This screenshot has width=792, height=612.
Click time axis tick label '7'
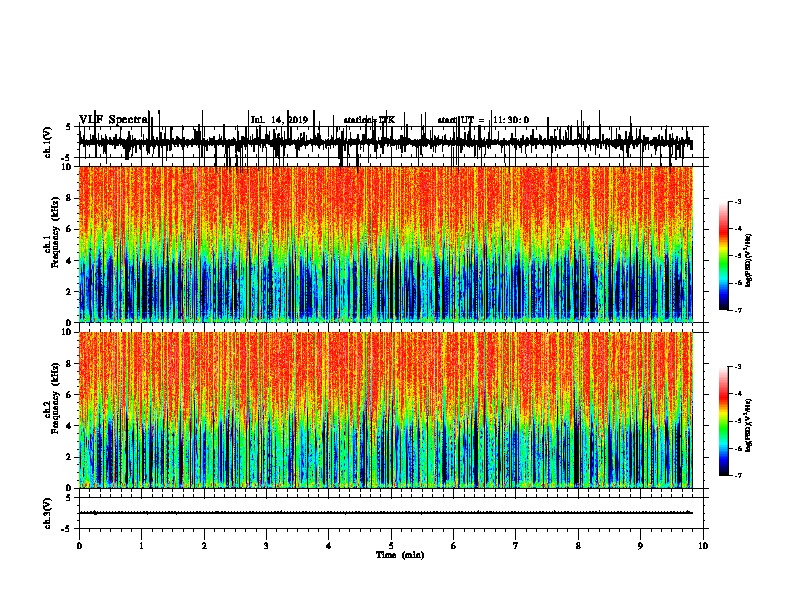(x=516, y=546)
